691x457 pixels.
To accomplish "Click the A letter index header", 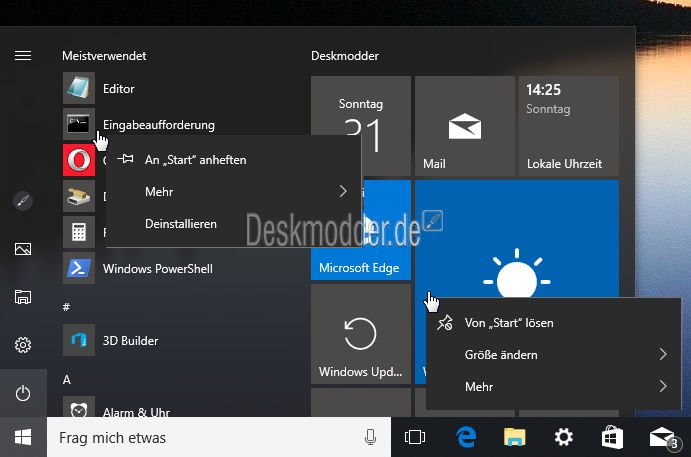I will pyautogui.click(x=67, y=379).
